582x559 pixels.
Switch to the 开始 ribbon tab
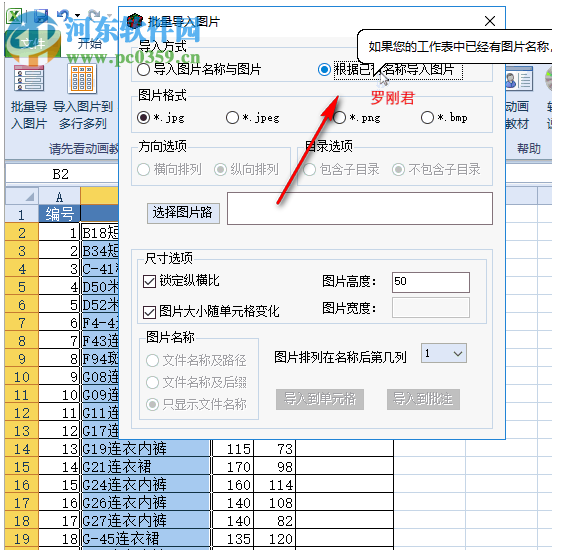coord(89,44)
